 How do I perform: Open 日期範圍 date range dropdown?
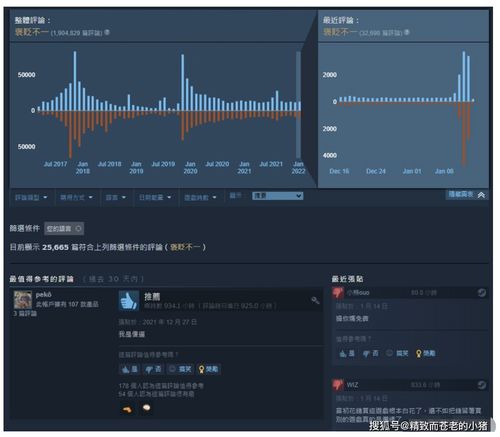tap(155, 197)
